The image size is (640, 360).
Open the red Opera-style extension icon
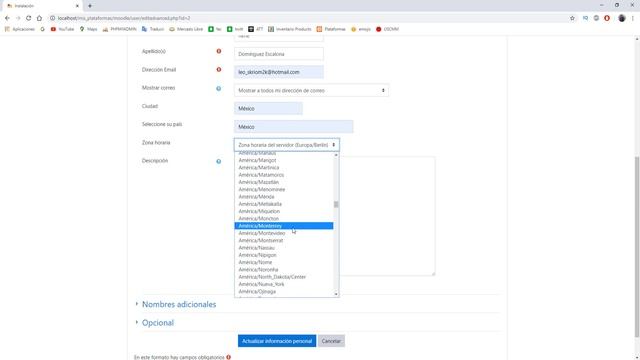click(x=607, y=18)
